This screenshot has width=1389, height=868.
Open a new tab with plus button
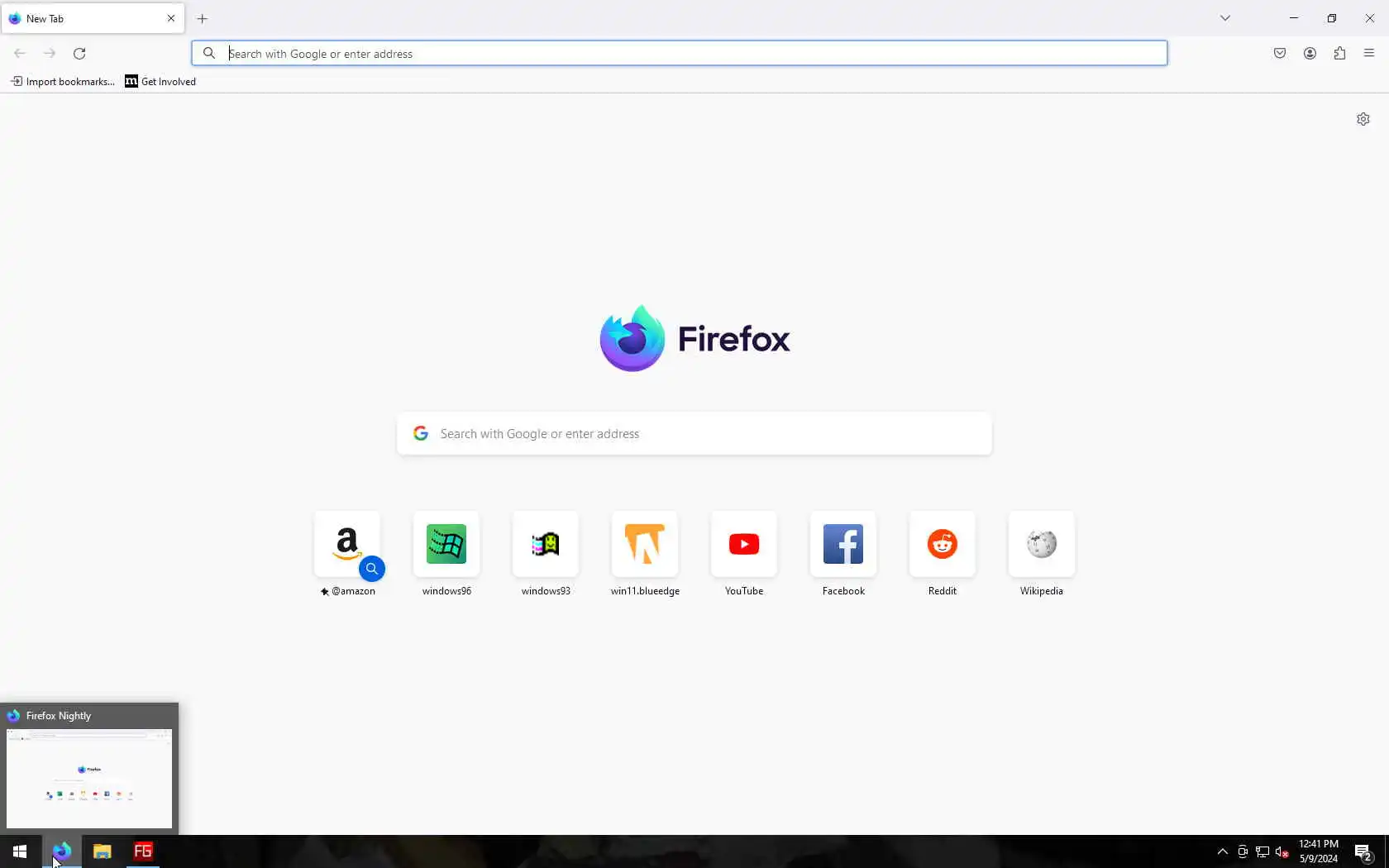tap(203, 18)
